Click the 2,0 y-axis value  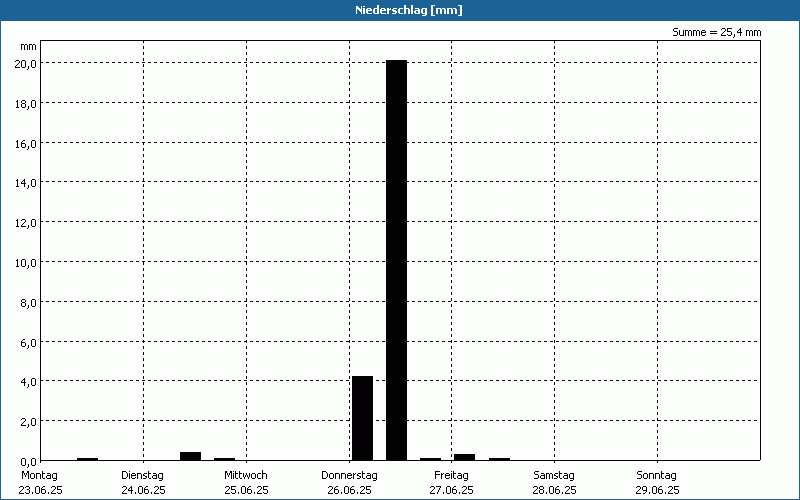point(28,422)
